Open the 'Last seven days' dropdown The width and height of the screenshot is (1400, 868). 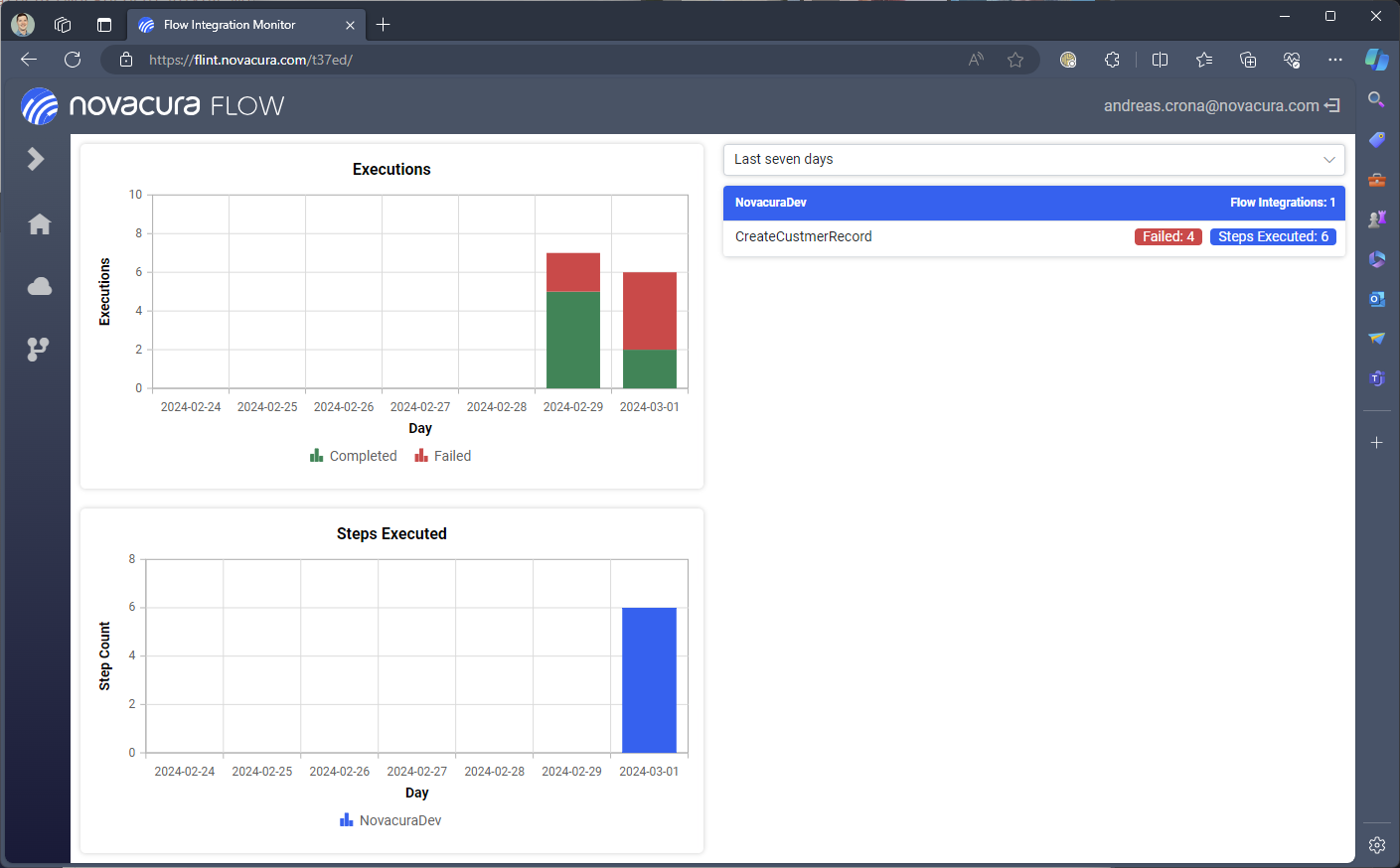click(x=1033, y=160)
